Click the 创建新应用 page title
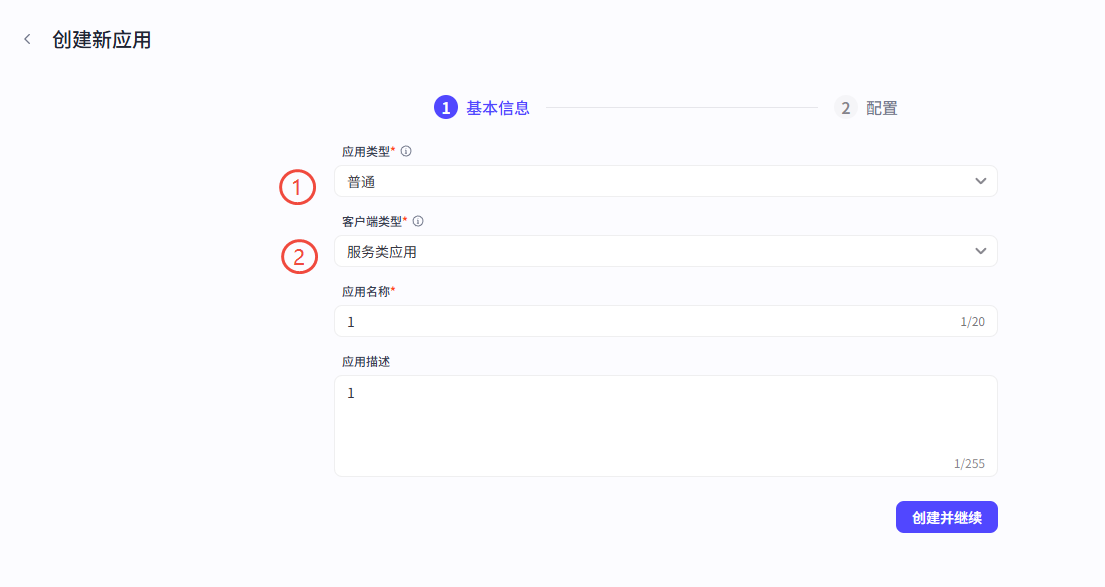The height and width of the screenshot is (587, 1105). (x=102, y=41)
